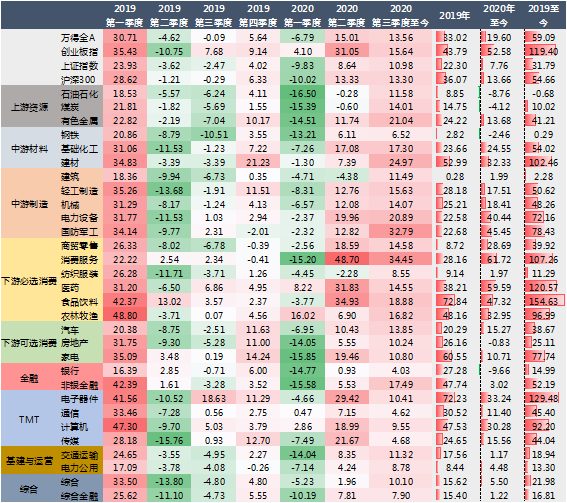Select the 2019 第一季度 column header
This screenshot has width=567, height=503.
[125, 16]
